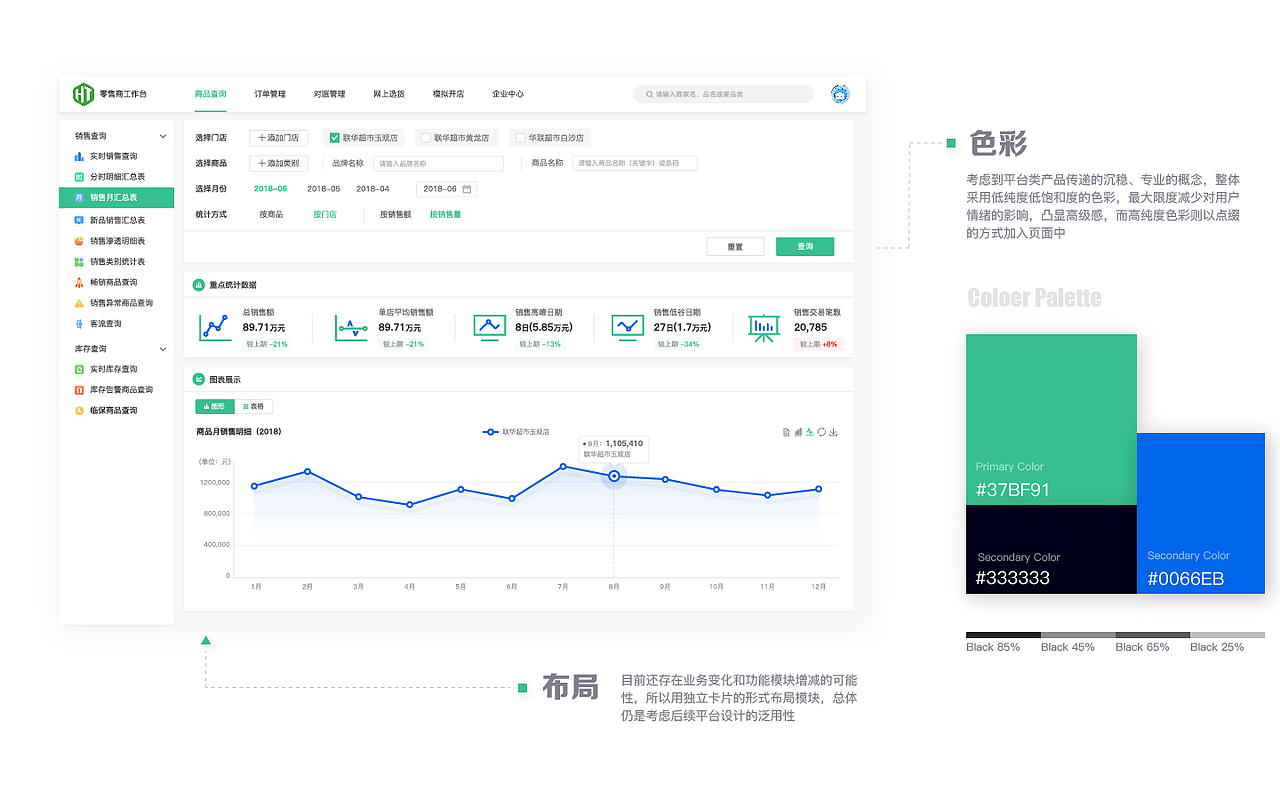This screenshot has width=1280, height=800.
Task: Collapse the 销售查询 sidebar group
Action: click(163, 136)
